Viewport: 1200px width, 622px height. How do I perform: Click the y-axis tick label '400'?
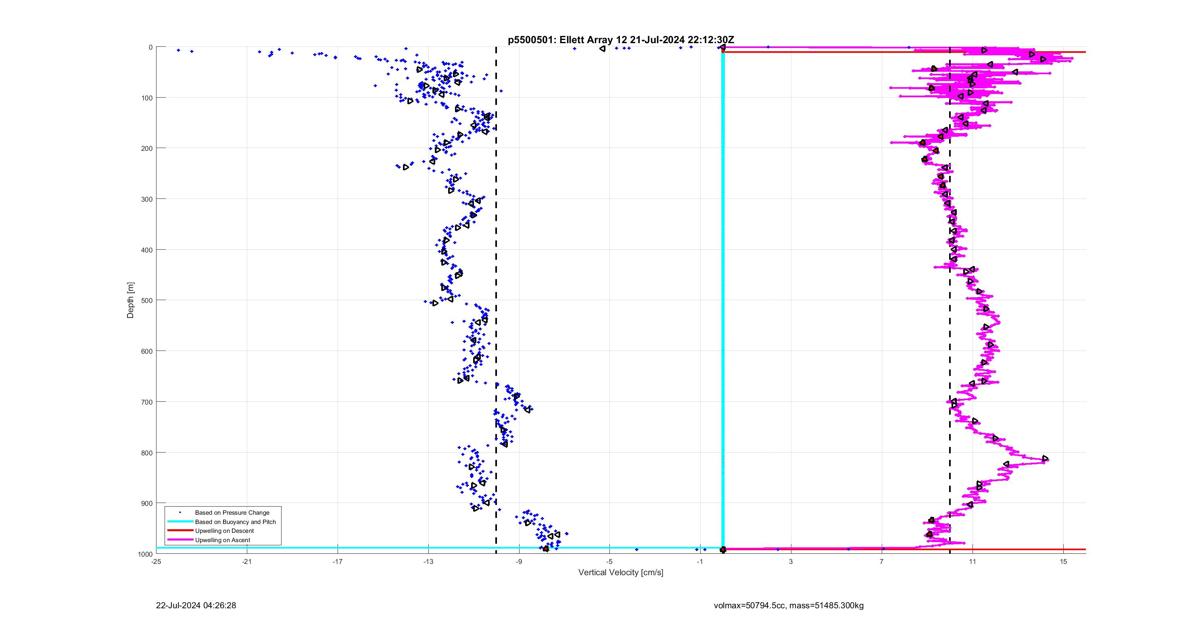pyautogui.click(x=145, y=250)
